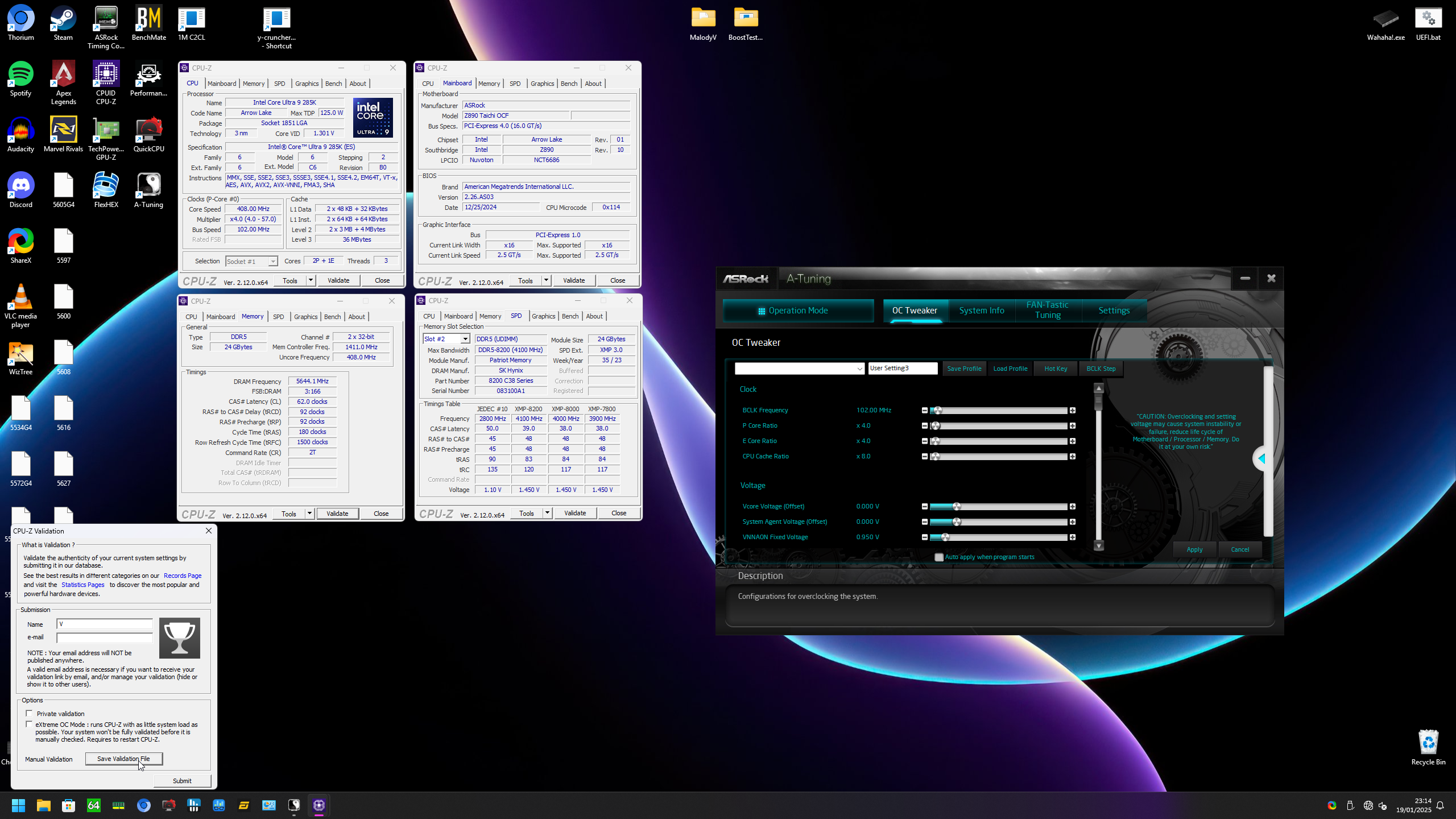Open Wahaha!.exe desktop icon
Image resolution: width=1456 pixels, height=819 pixels.
[x=1385, y=23]
